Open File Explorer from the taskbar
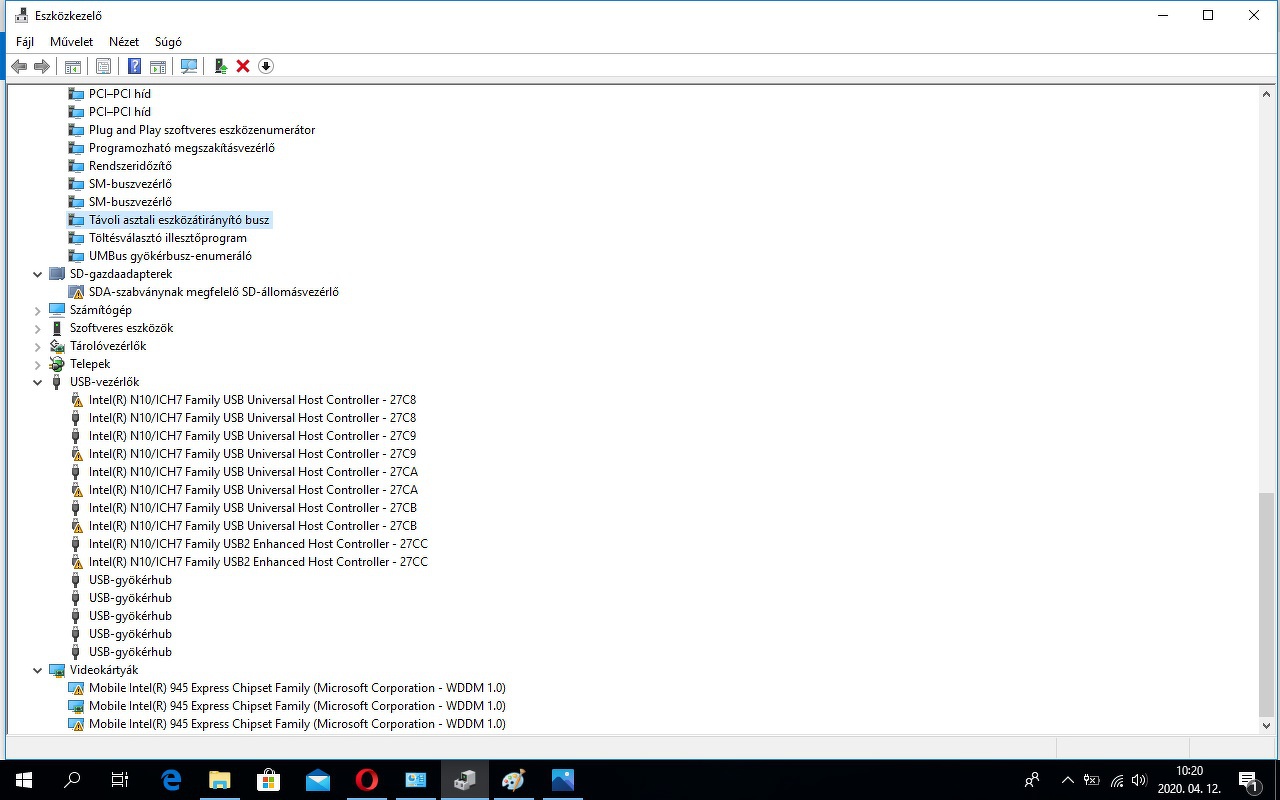Screen dimensions: 1280x800 tap(220, 780)
